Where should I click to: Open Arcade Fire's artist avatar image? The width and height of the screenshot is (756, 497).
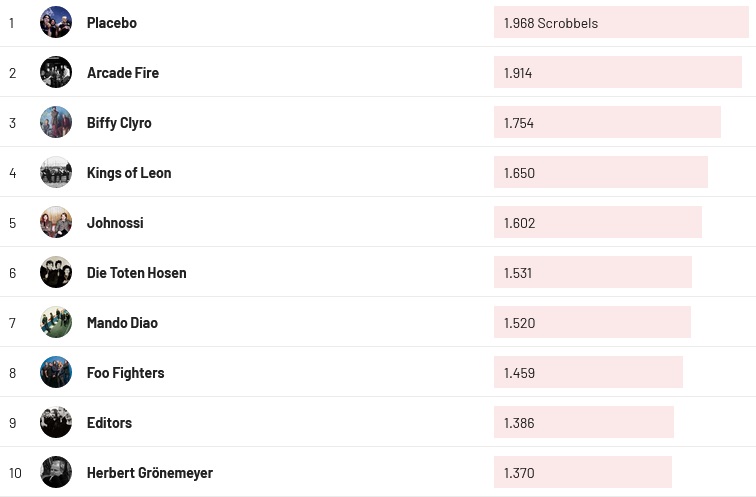click(x=56, y=72)
